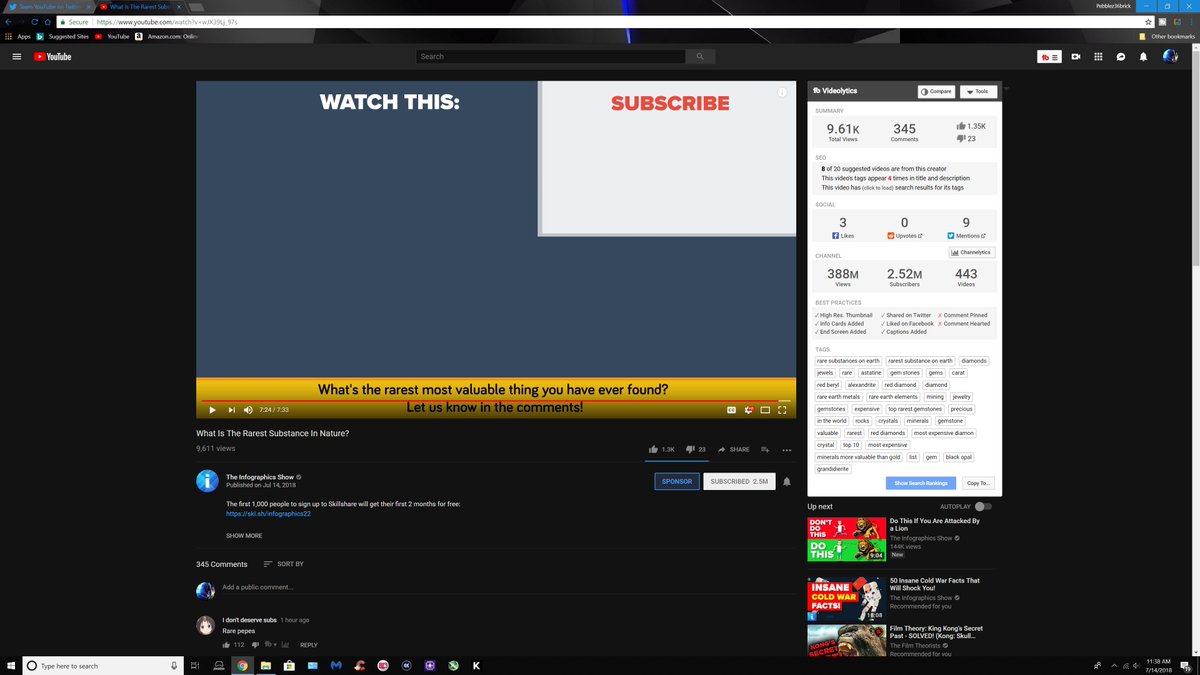
Task: Submit search with magnifier button
Action: point(701,57)
